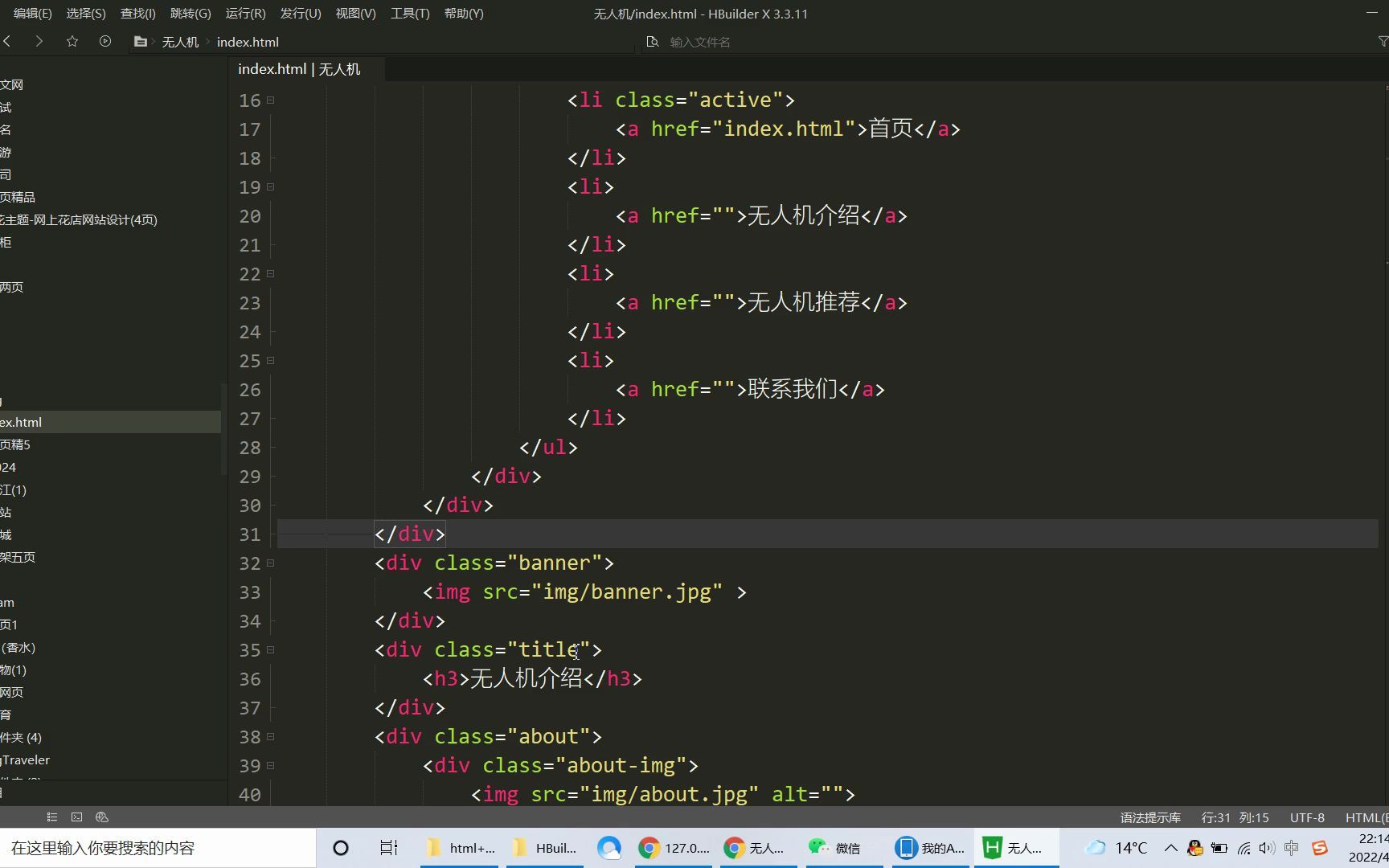Screen dimensions: 1389x868
Task: Collapse the code fold on line 19
Action: click(x=271, y=187)
